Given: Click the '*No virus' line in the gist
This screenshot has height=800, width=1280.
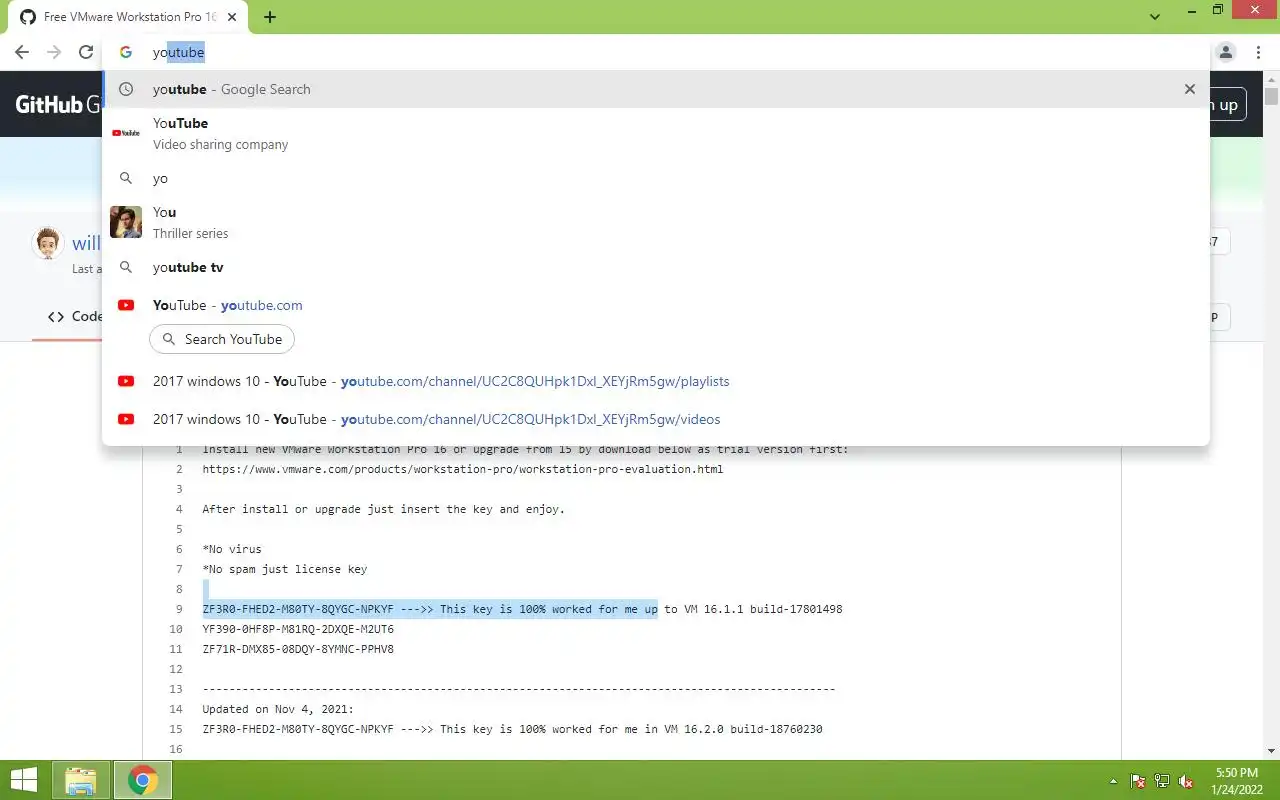Looking at the screenshot, I should click(x=232, y=549).
